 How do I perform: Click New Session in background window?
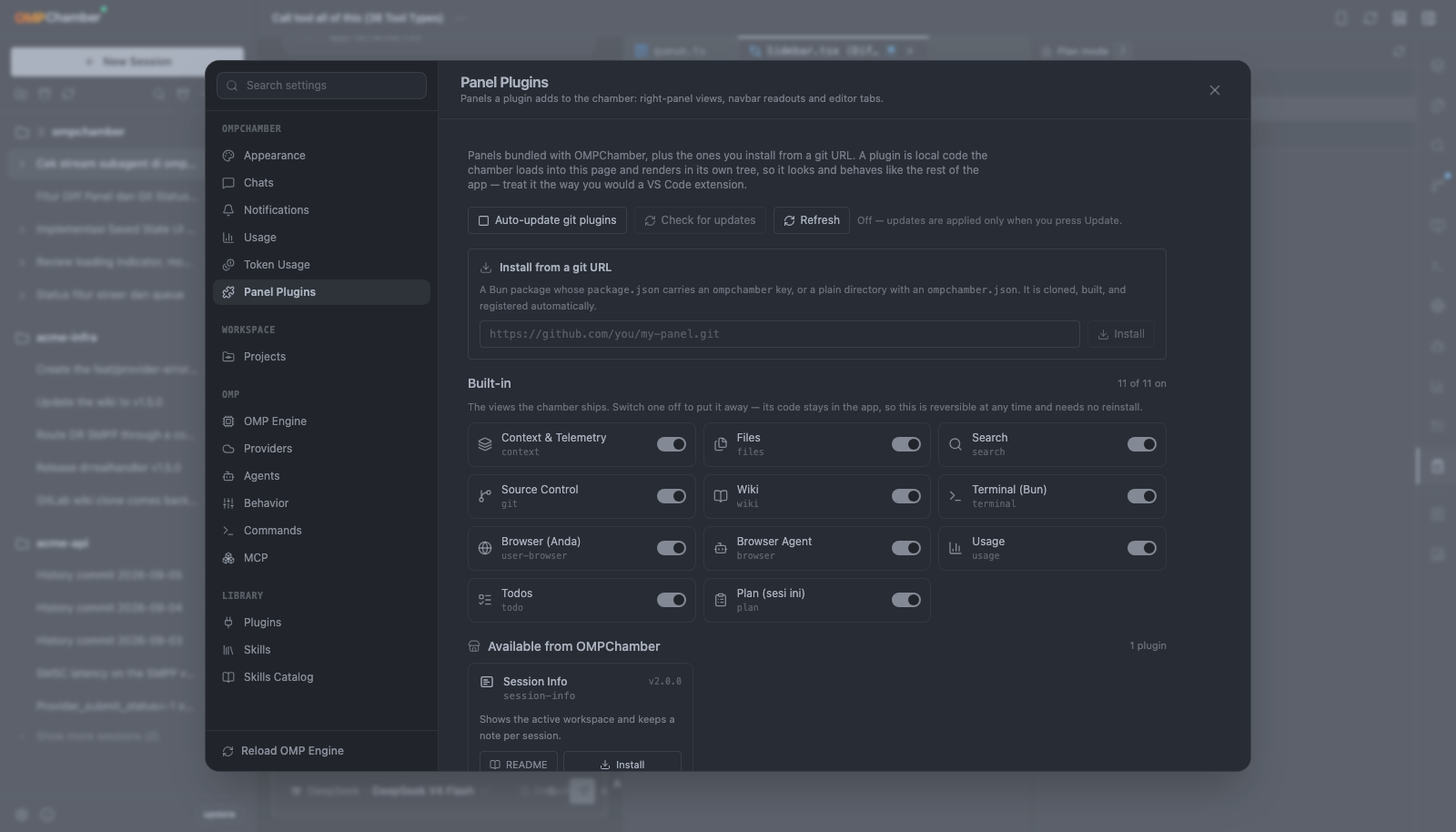[x=127, y=61]
